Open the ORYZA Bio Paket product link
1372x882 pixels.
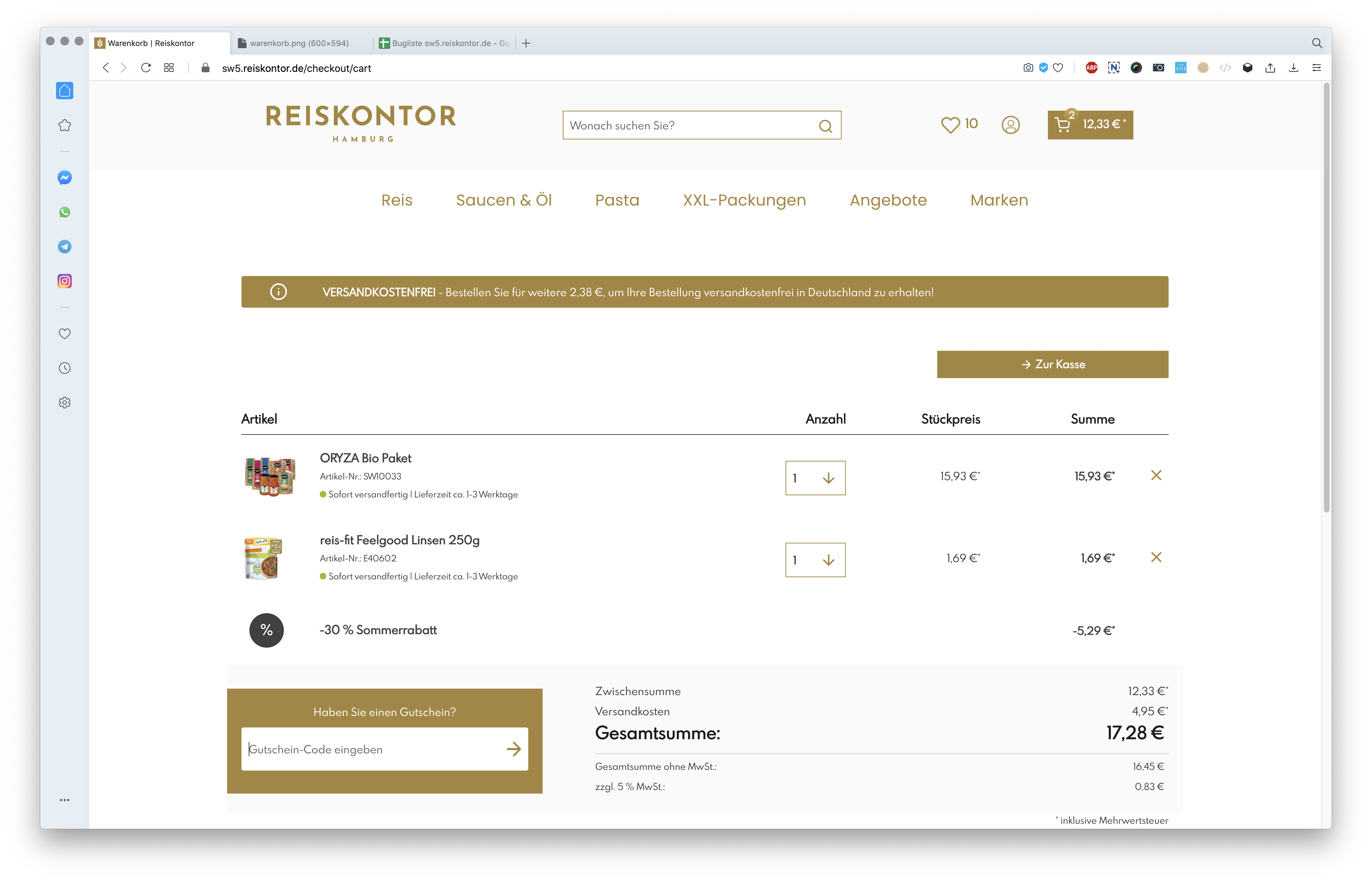click(365, 458)
